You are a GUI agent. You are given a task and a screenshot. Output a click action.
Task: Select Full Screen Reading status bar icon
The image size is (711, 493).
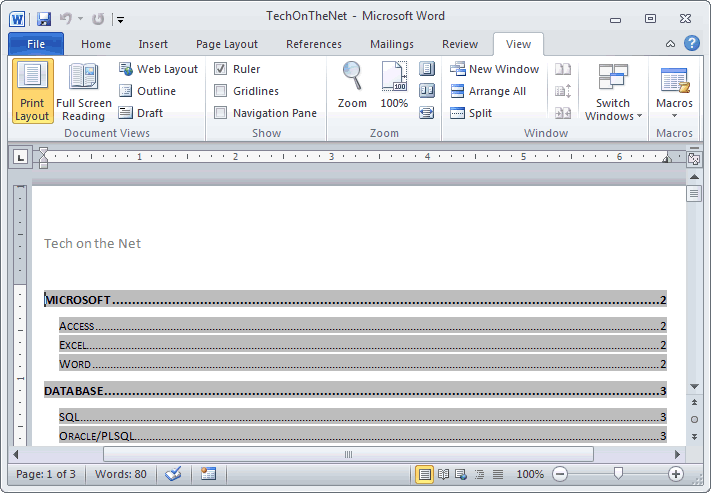(443, 474)
